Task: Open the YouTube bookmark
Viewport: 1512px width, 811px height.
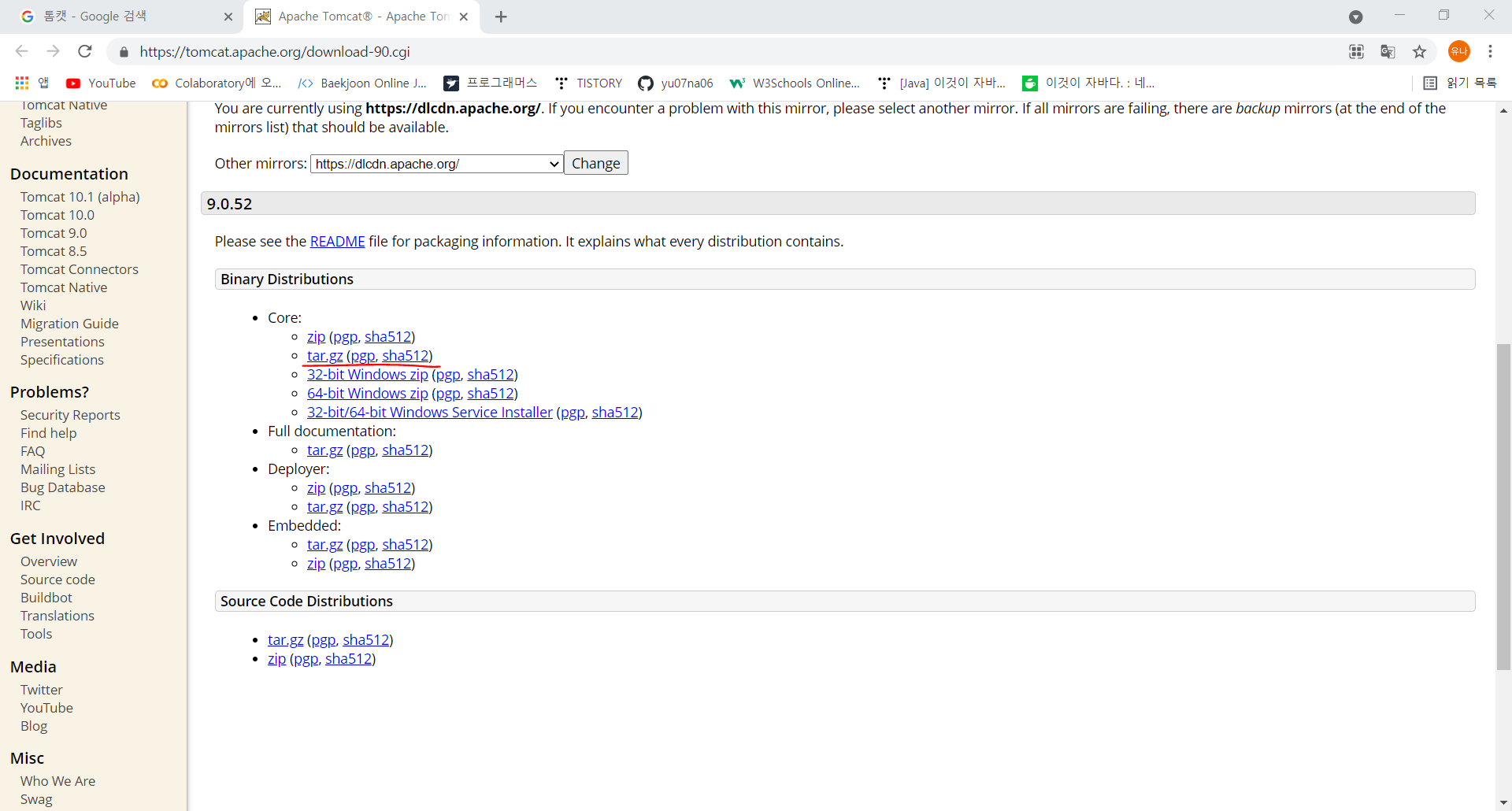Action: click(x=101, y=83)
